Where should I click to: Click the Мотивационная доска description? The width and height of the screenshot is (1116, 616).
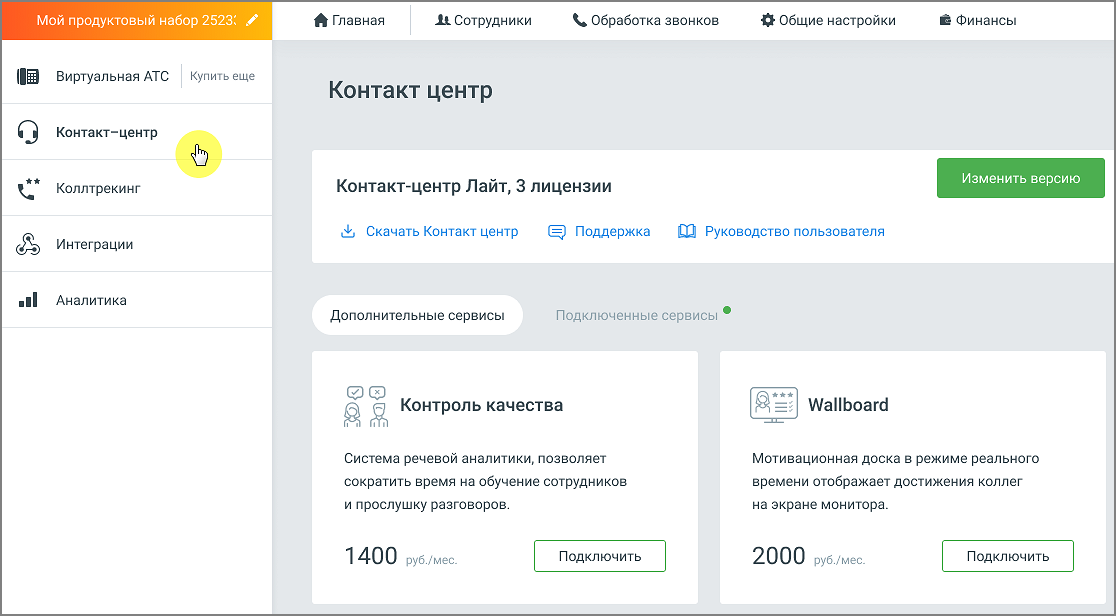click(x=895, y=481)
